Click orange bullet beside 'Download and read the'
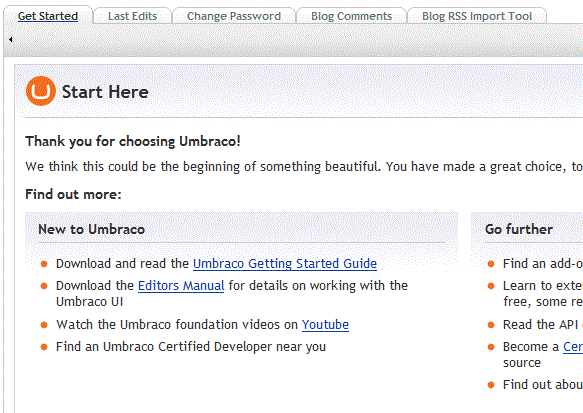 pos(44,264)
